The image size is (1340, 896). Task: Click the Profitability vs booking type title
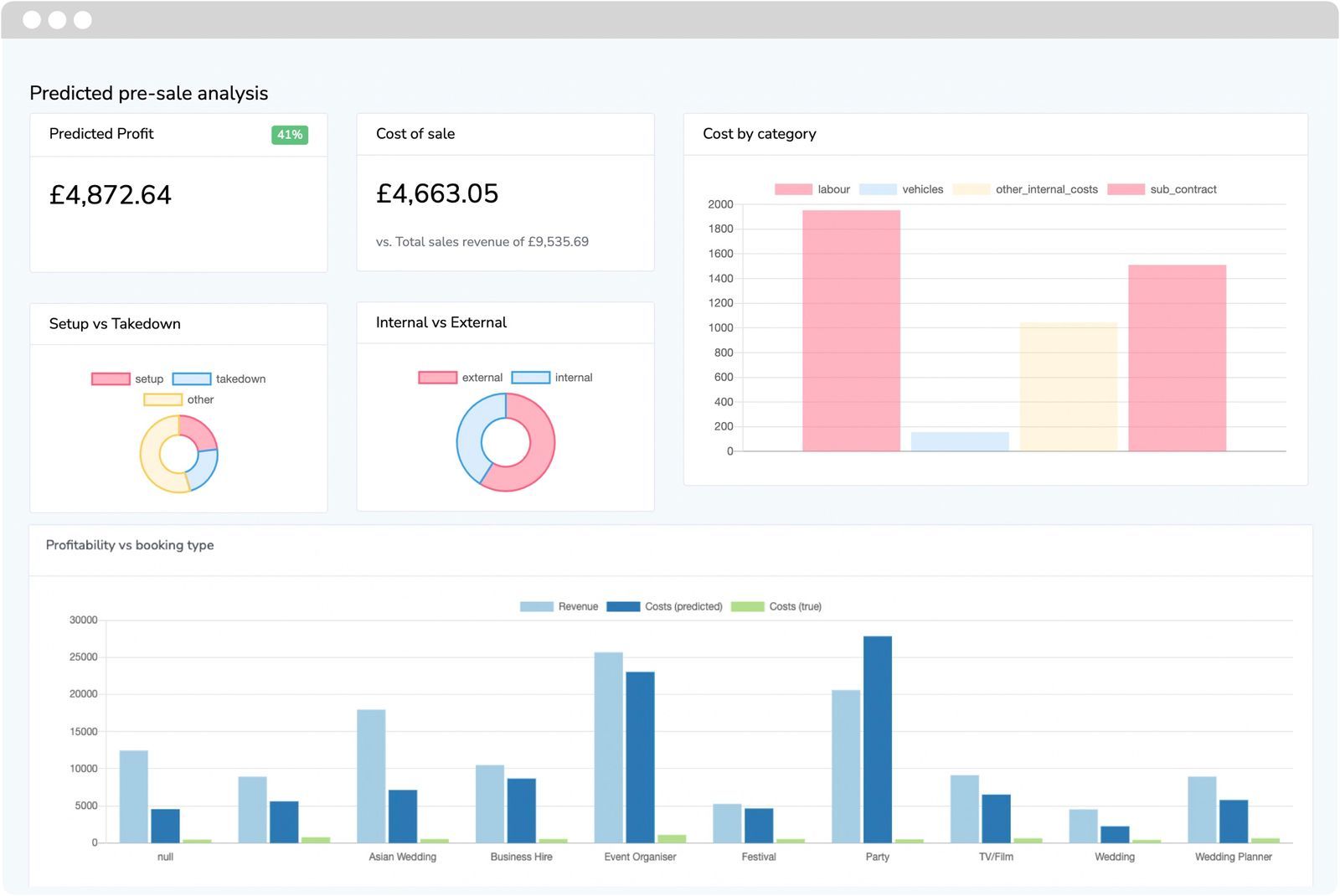(130, 545)
